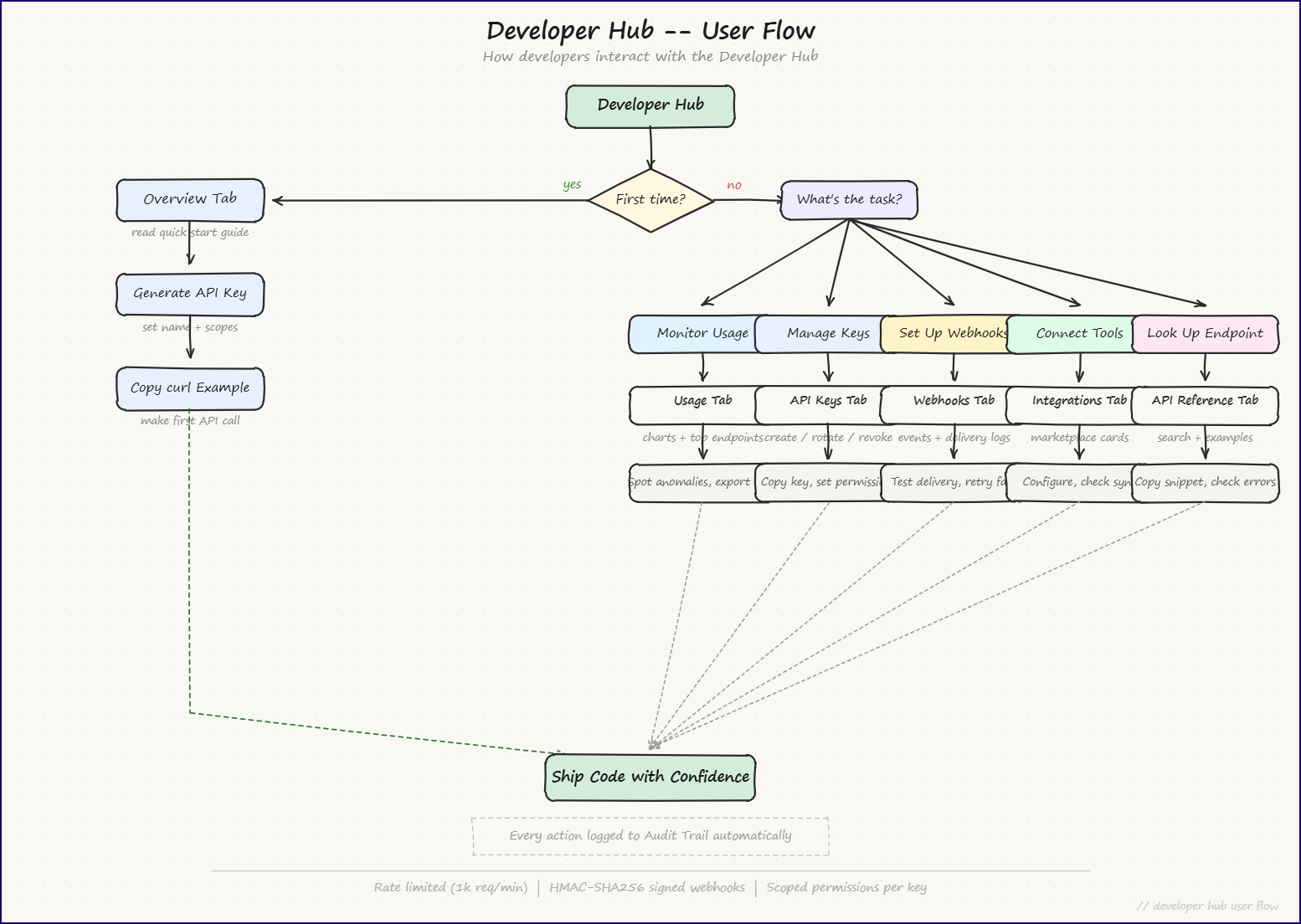Select the 'What's the task?' node
1301x924 pixels.
[849, 200]
